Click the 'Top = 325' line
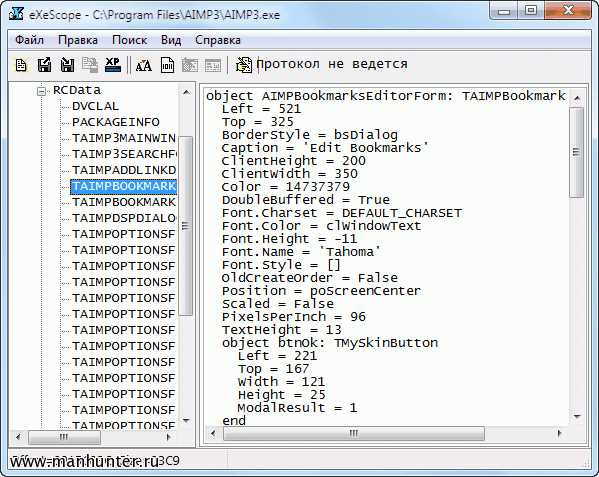The height and width of the screenshot is (477, 599). [257, 122]
